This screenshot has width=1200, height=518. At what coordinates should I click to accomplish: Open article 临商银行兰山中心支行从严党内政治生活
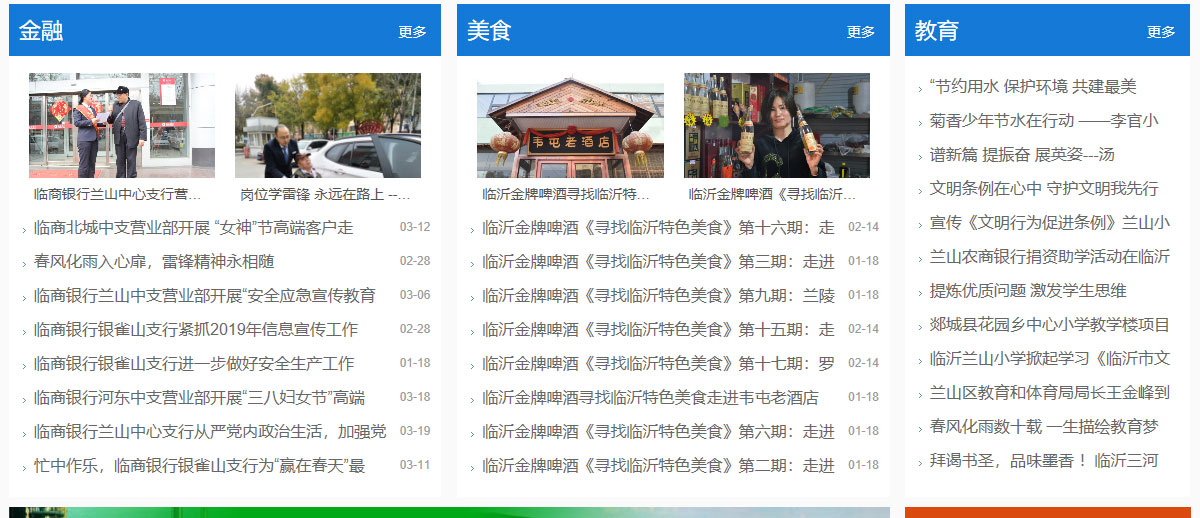210,432
